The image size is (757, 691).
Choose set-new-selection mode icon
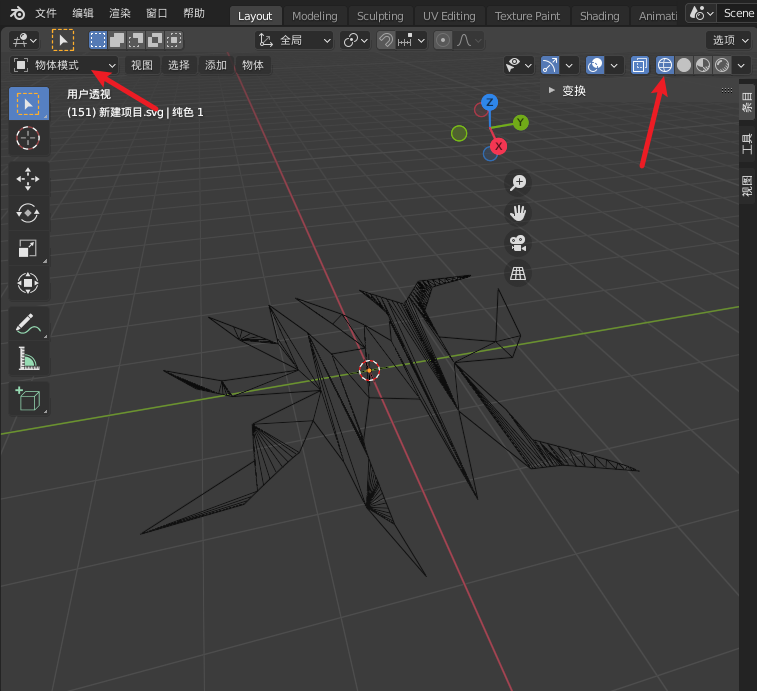tap(98, 40)
